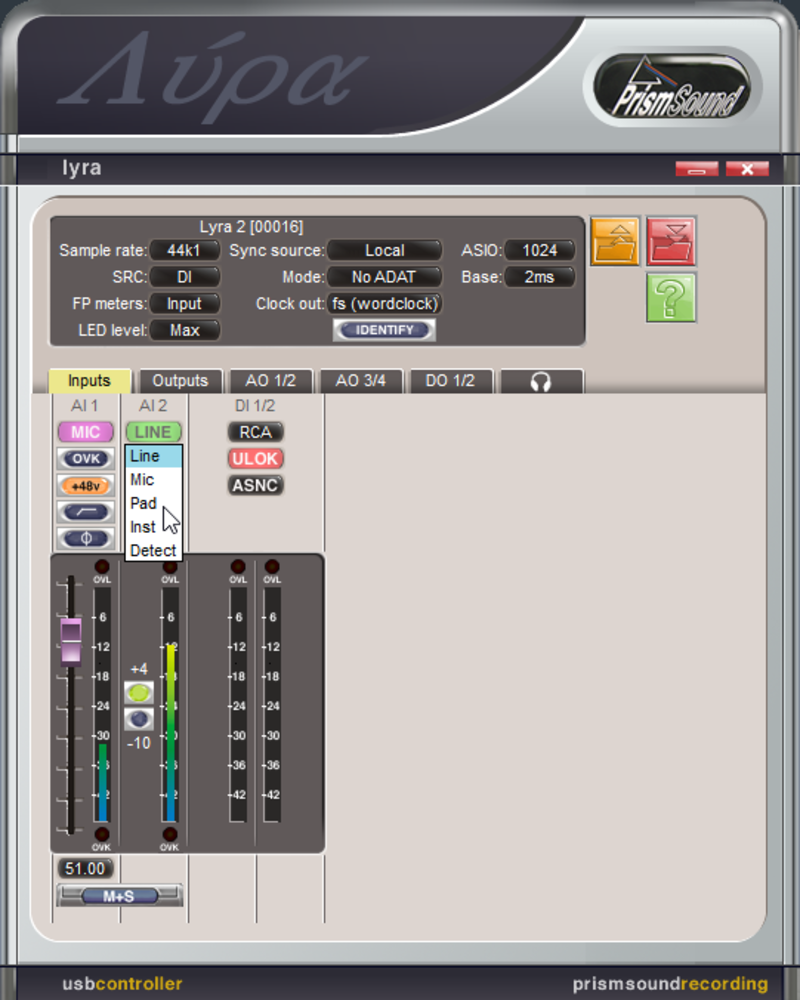
Task: Choose Detect in the AI 2 menu
Action: tap(154, 550)
